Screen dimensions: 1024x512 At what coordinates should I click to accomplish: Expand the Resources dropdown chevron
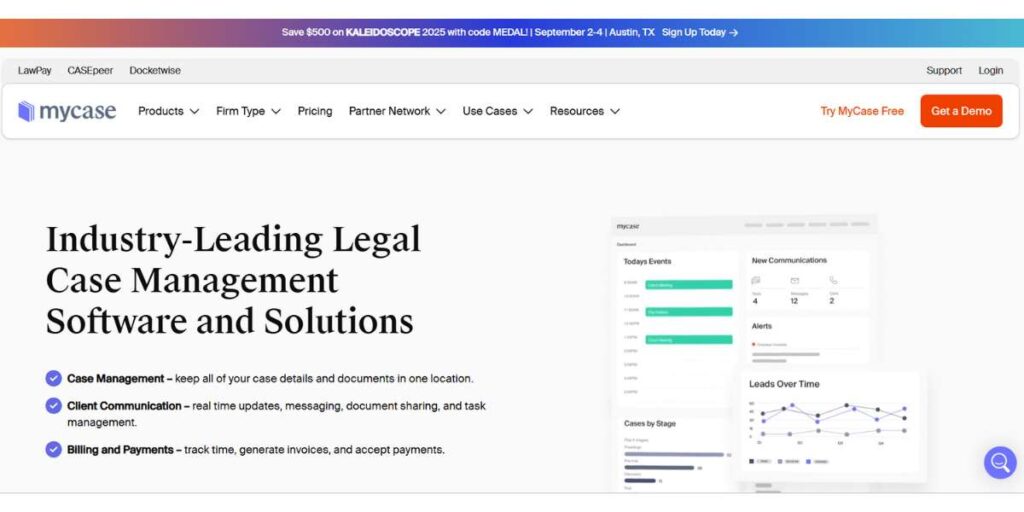coord(615,112)
